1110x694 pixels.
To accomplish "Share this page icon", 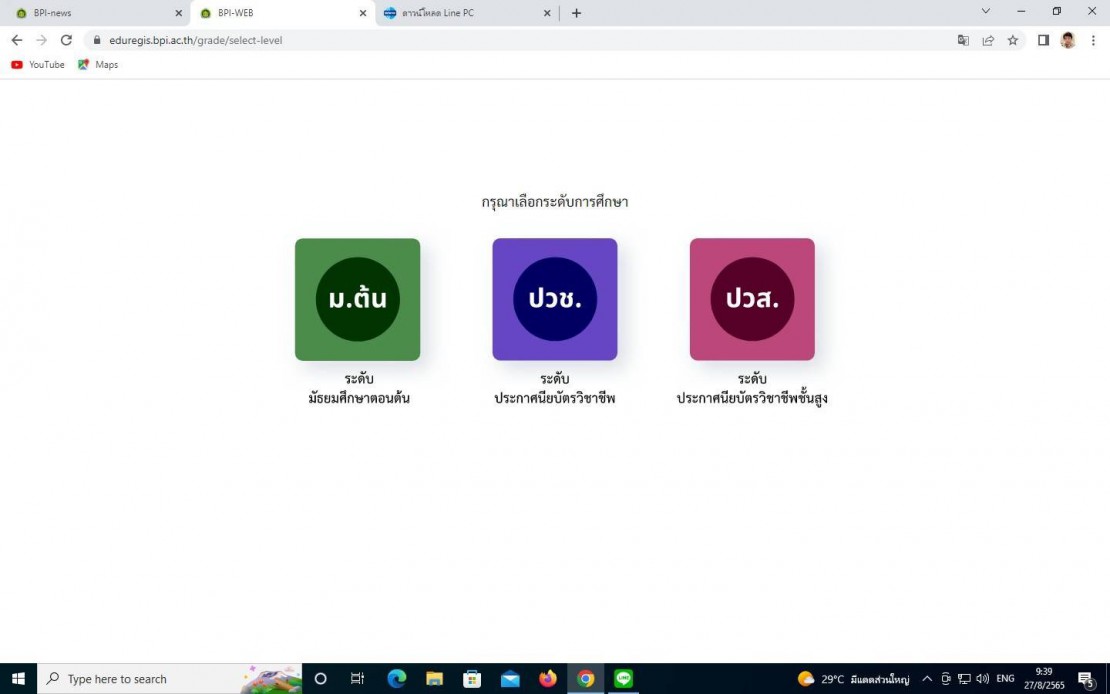I will (988, 40).
